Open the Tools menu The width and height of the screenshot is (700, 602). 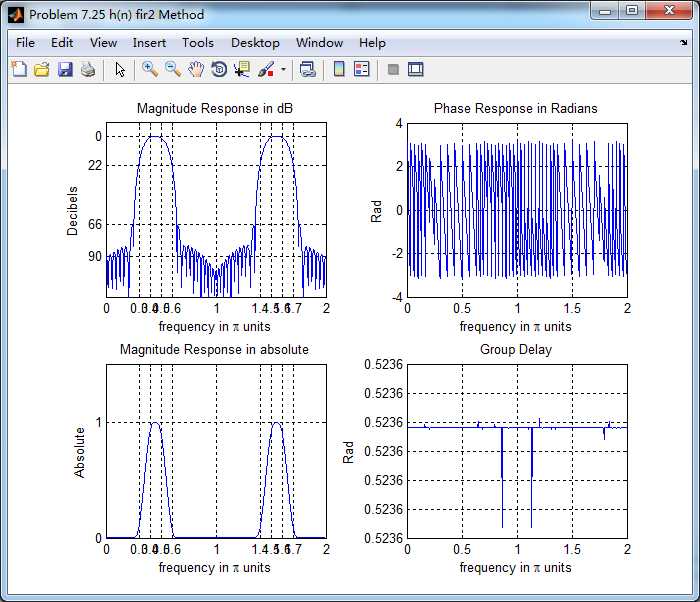coord(198,43)
